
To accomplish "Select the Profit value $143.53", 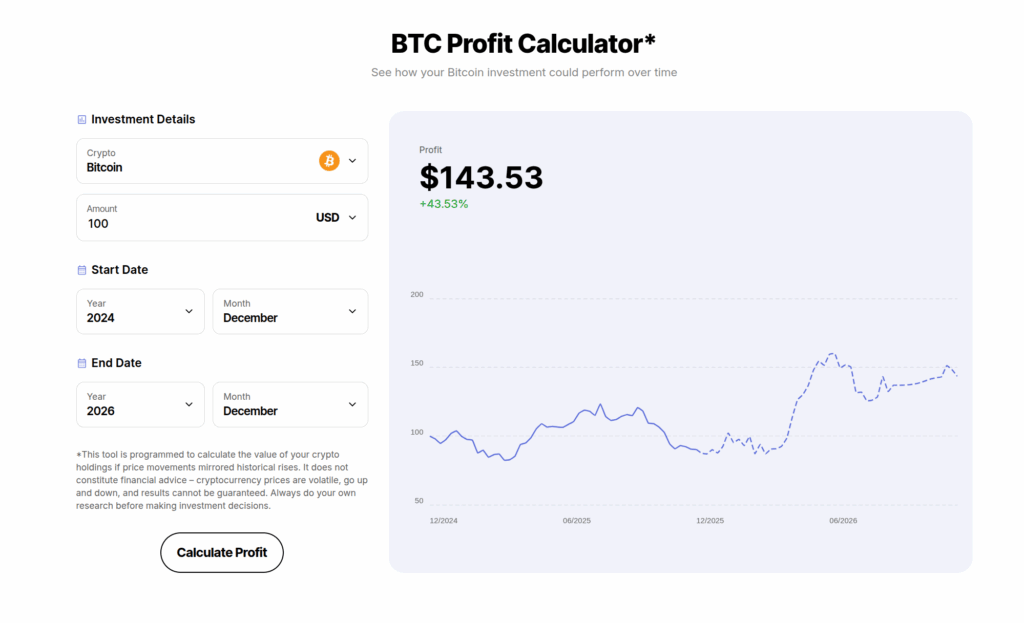I will [x=482, y=177].
